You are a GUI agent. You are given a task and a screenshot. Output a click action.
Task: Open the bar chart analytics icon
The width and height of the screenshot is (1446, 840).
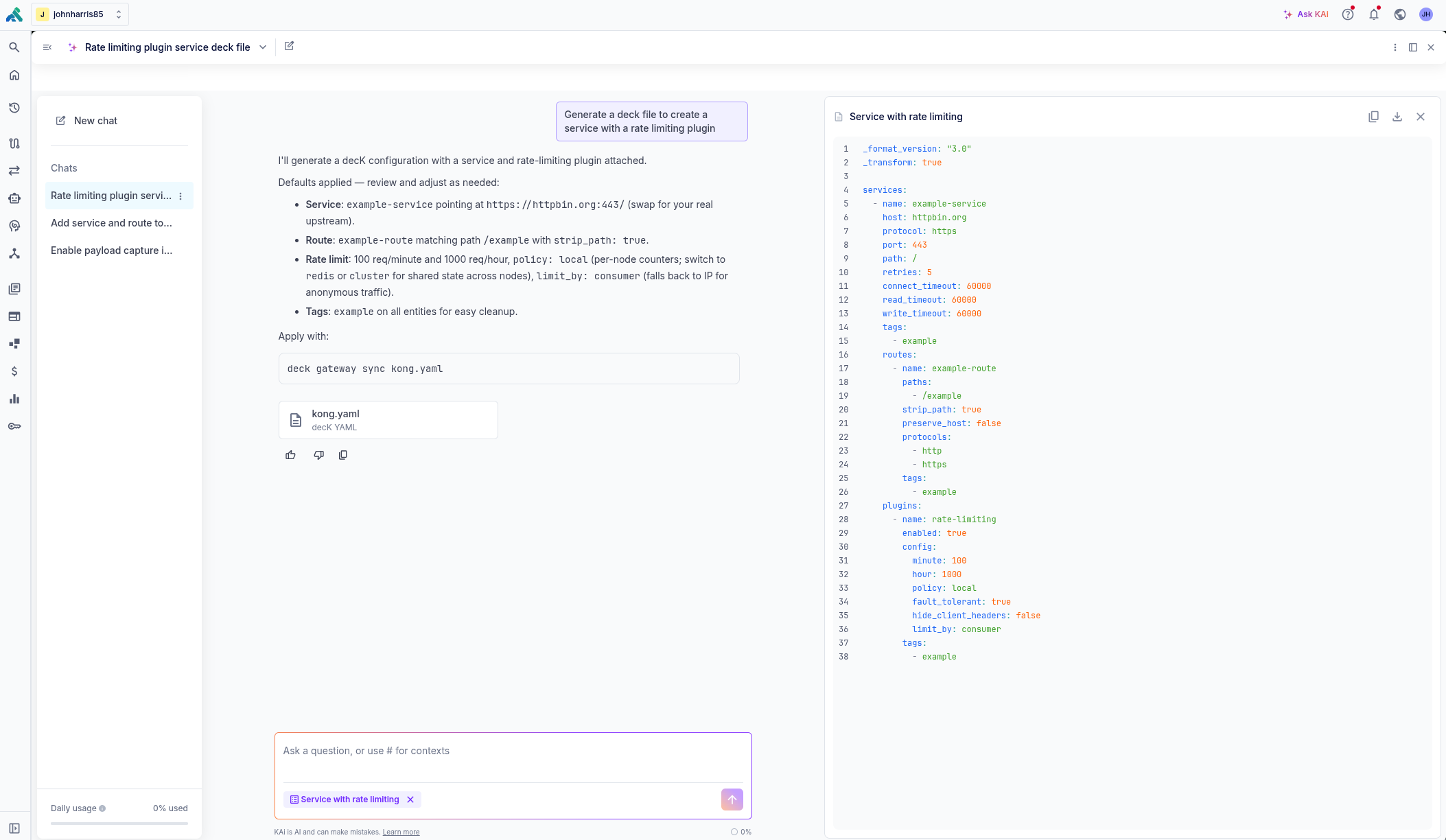tap(14, 399)
